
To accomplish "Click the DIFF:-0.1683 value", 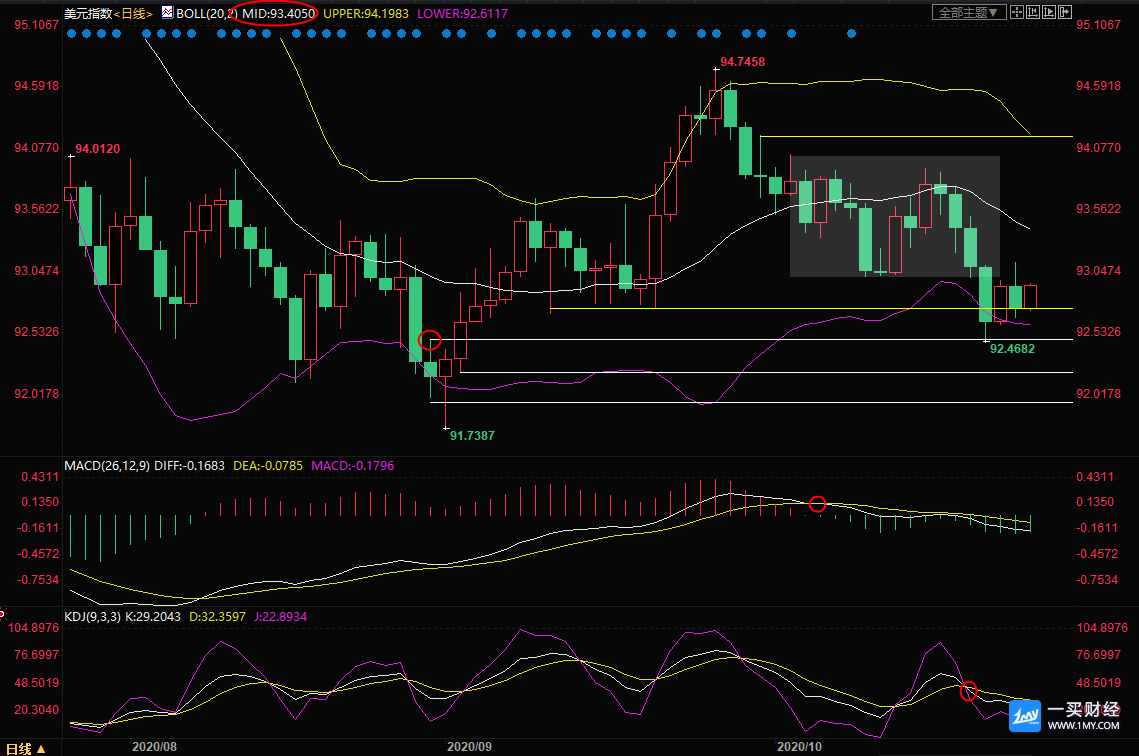I will pos(190,466).
